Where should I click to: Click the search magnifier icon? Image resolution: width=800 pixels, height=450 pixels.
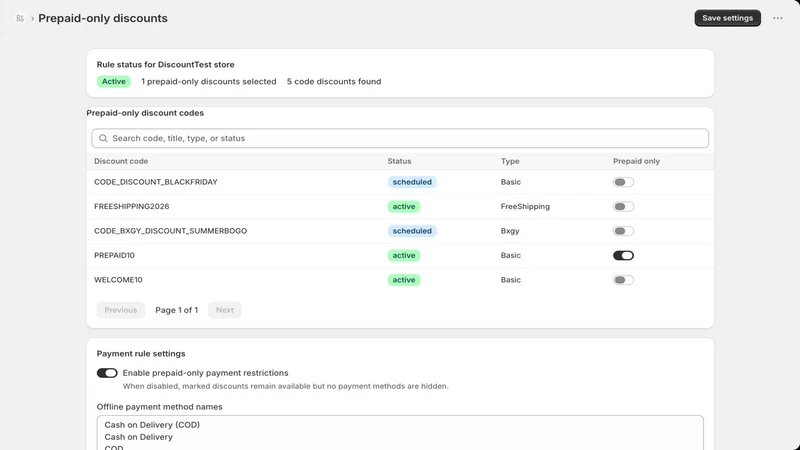pos(103,138)
